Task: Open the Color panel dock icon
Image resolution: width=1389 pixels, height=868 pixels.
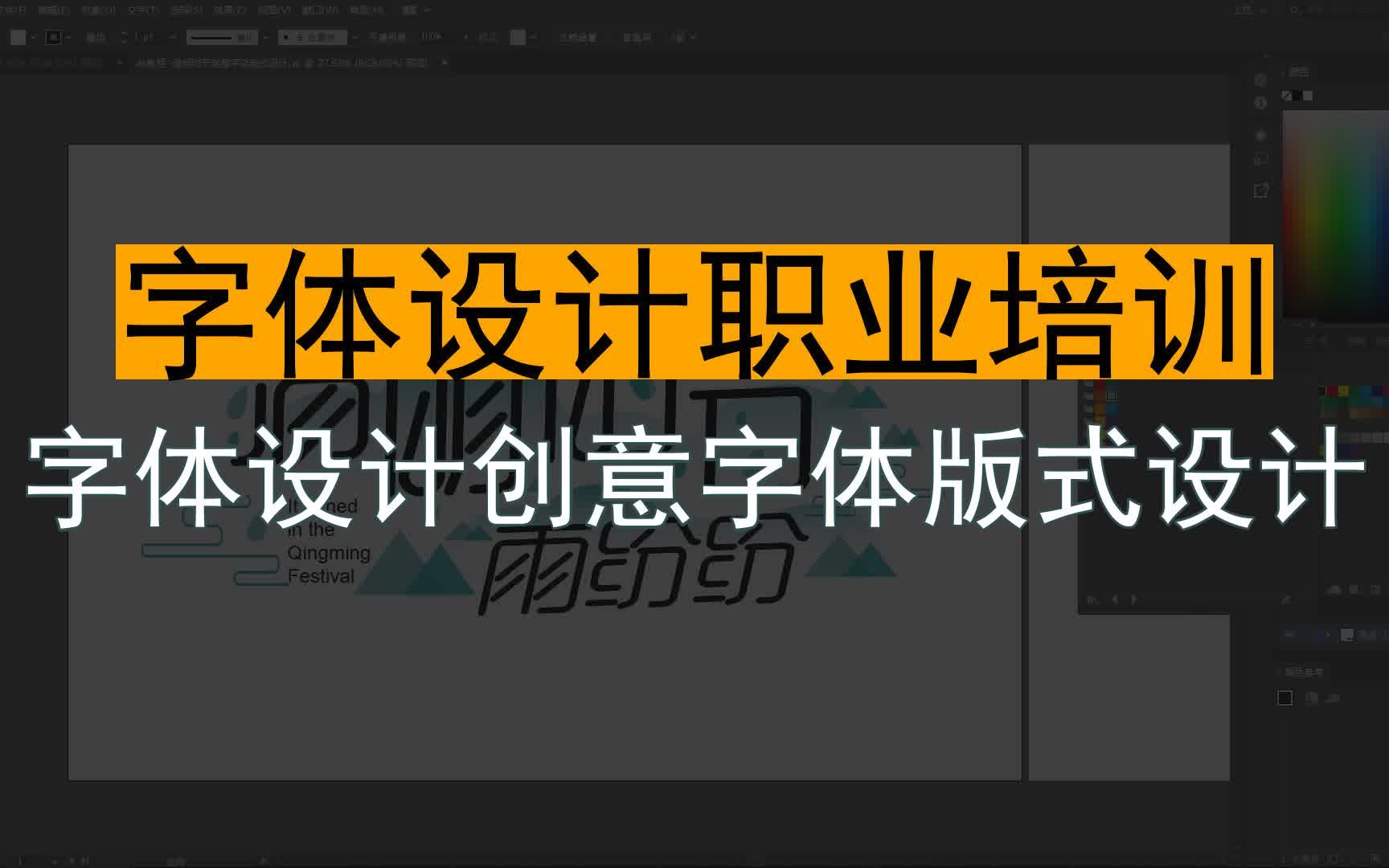Action: point(1260,80)
